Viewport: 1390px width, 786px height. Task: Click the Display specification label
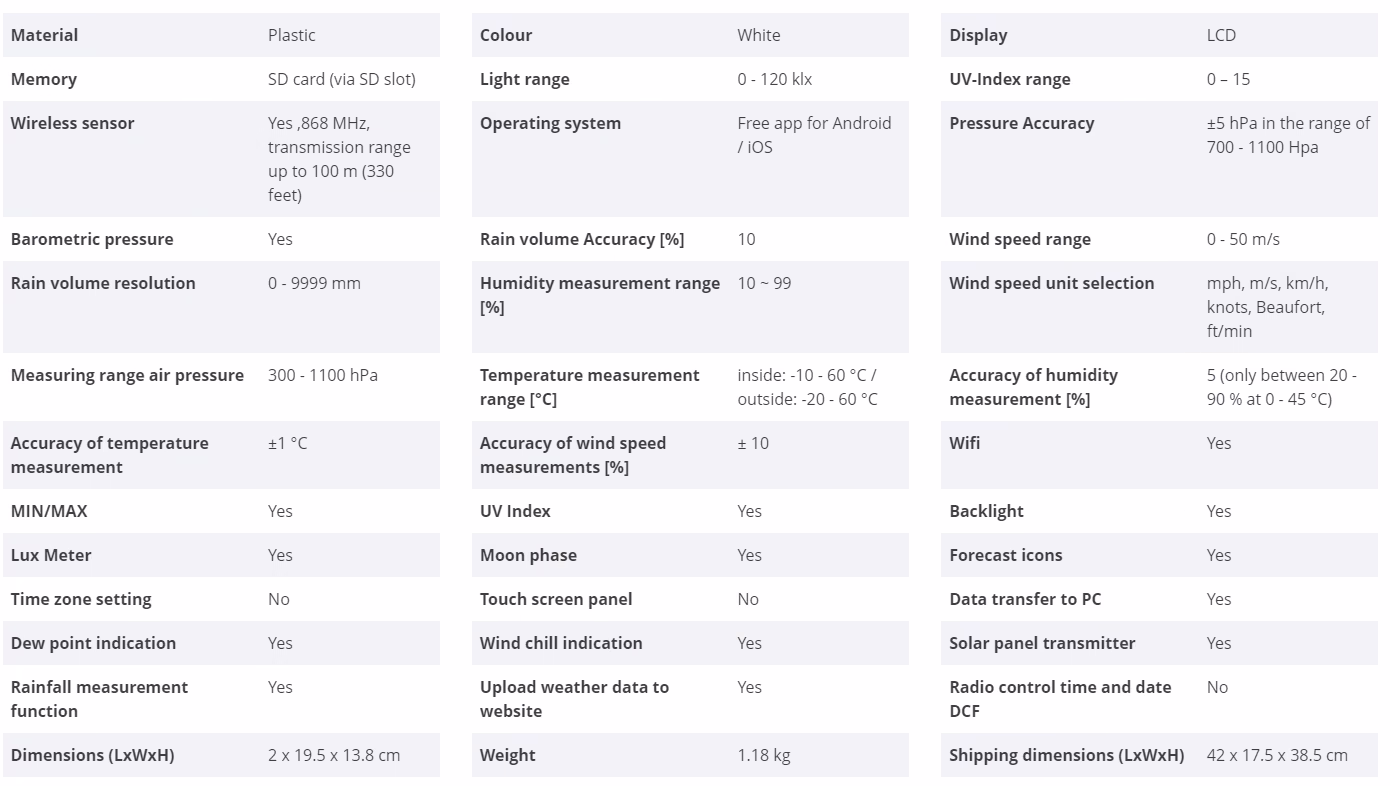click(x=978, y=35)
